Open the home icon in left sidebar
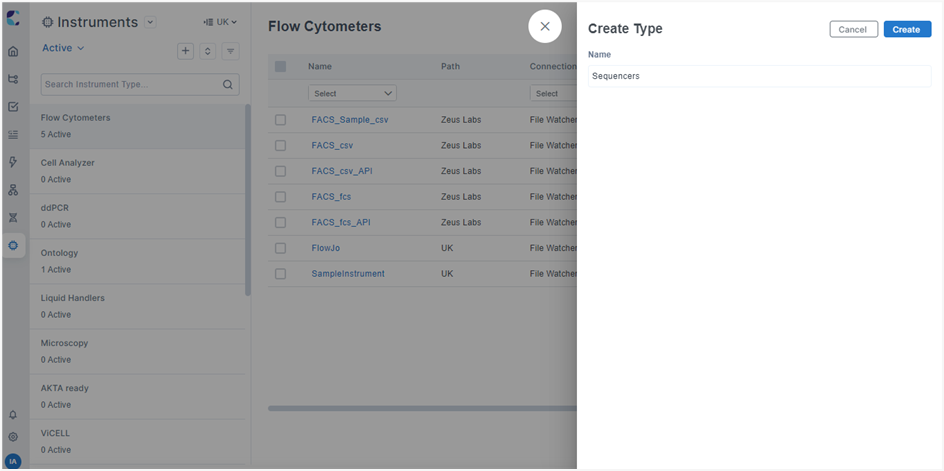Screen dimensions: 944x471 13,52
